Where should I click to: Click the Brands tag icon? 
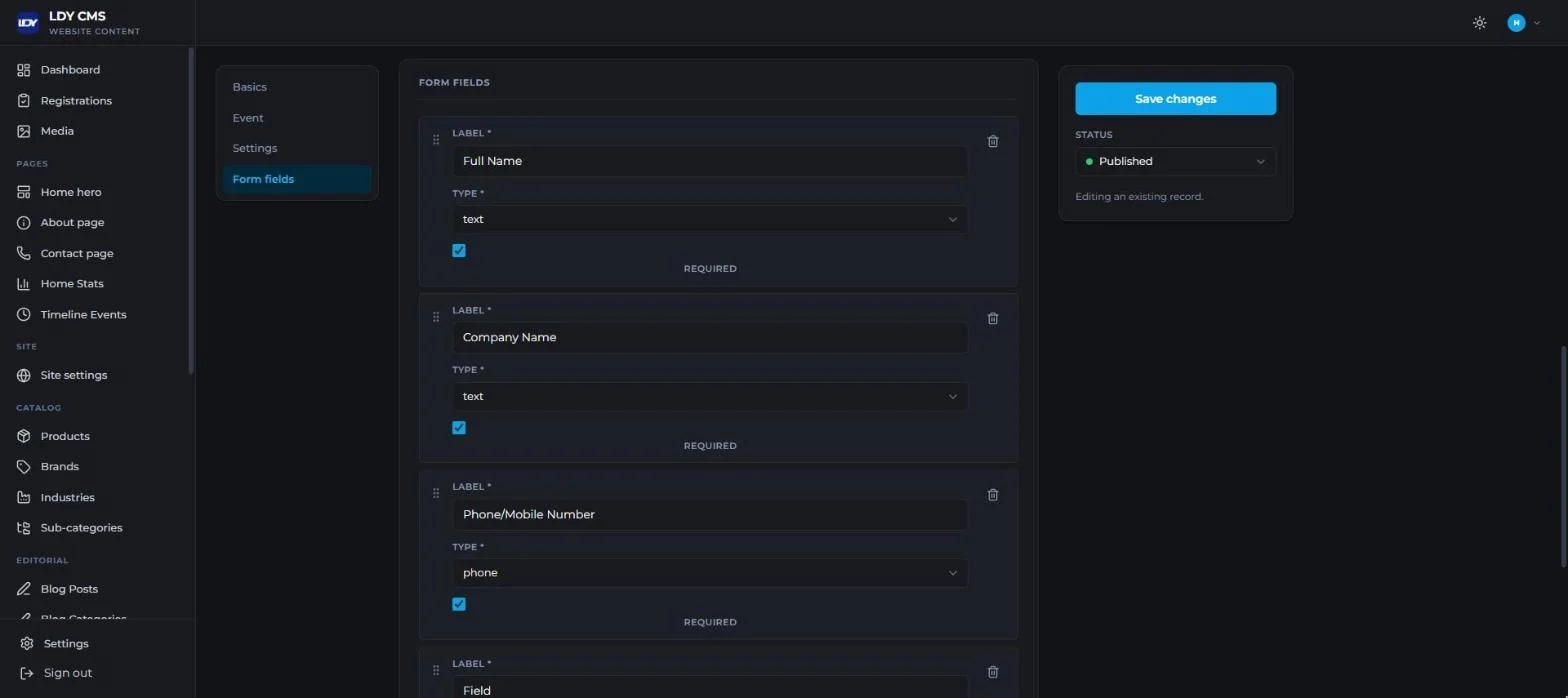(24, 467)
